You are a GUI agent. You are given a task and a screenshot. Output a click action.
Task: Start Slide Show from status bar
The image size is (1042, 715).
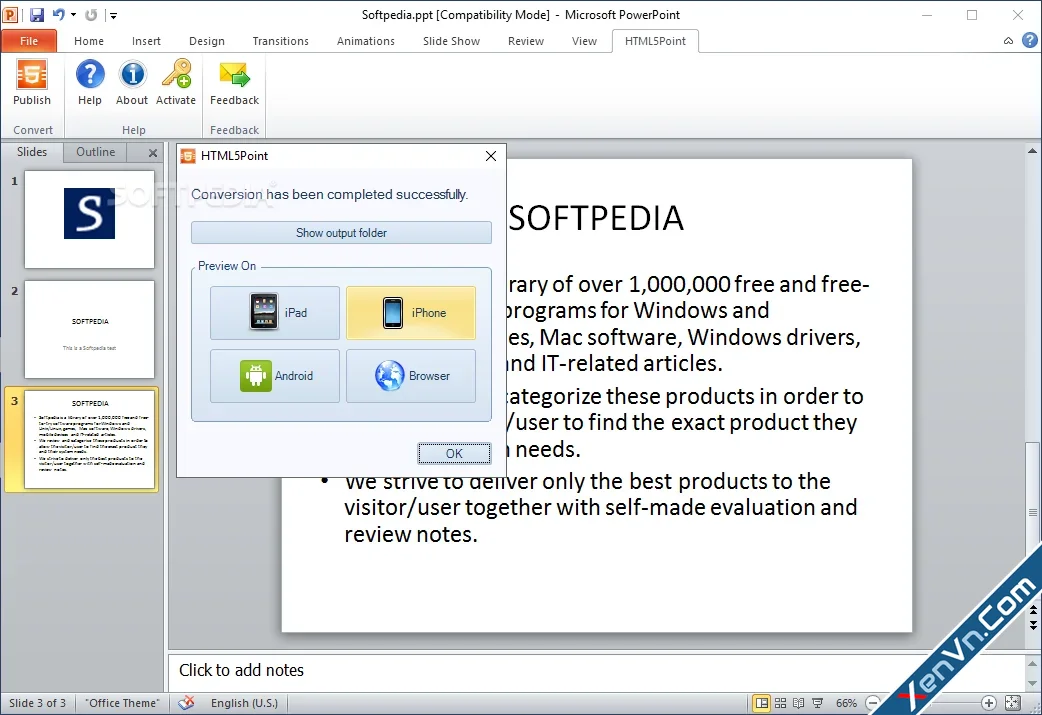pos(817,702)
